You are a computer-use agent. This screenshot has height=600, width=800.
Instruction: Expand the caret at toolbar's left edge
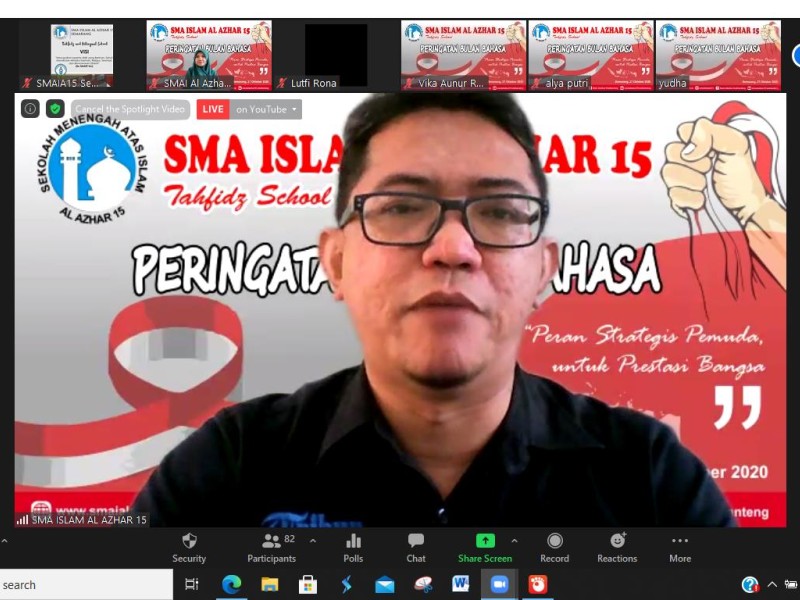coord(4,541)
